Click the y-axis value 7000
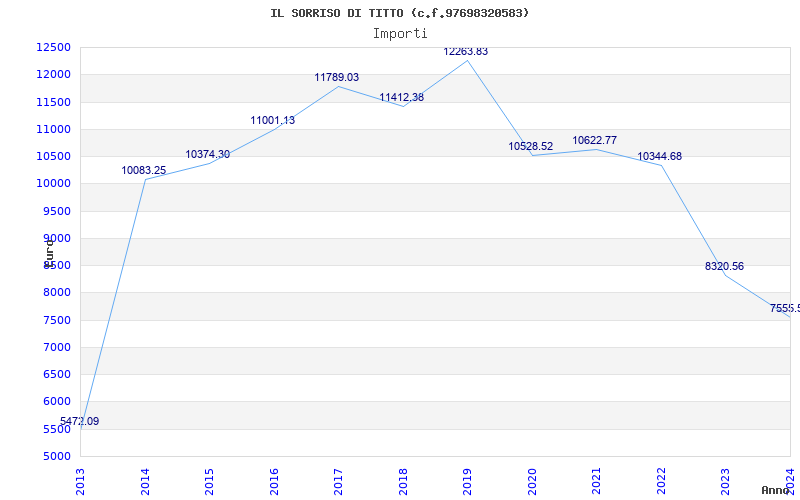 point(56,347)
